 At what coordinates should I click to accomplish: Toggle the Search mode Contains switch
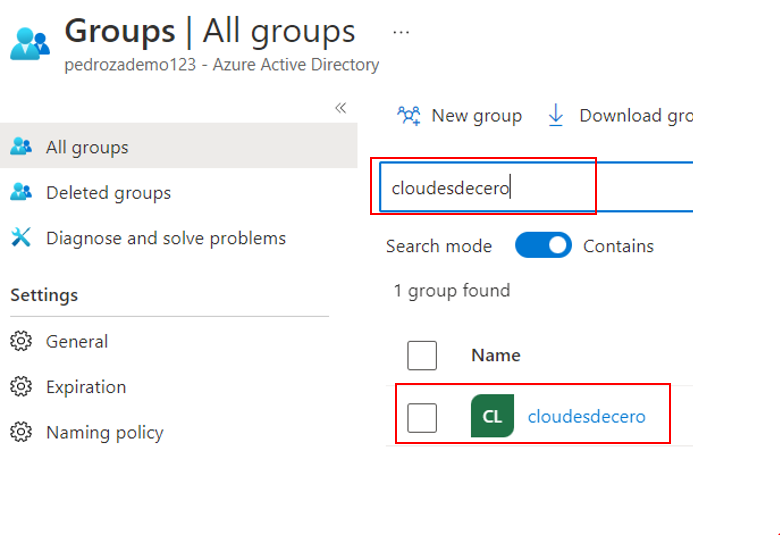543,246
